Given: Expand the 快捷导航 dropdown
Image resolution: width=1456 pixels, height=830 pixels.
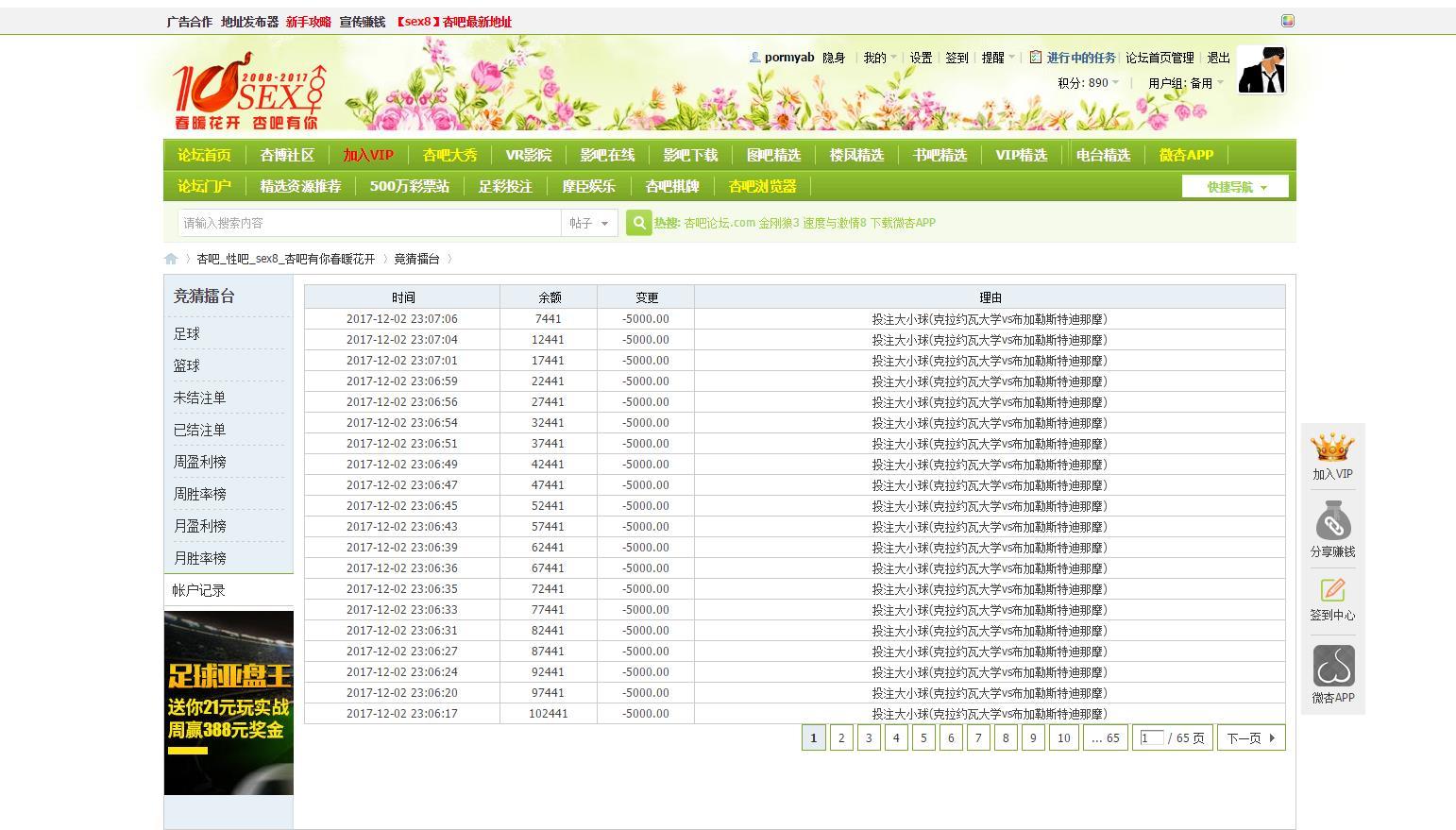Looking at the screenshot, I should [1237, 187].
